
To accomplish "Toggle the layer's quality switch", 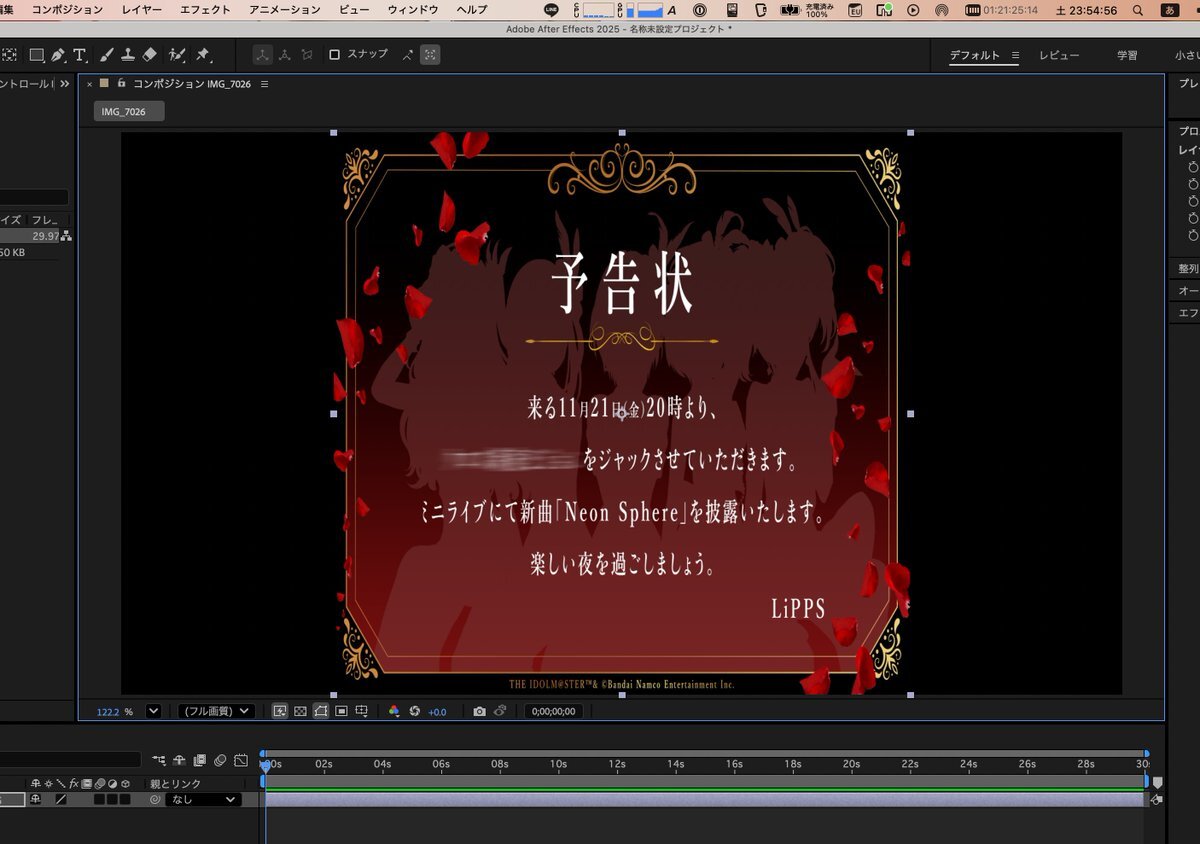I will (61, 799).
